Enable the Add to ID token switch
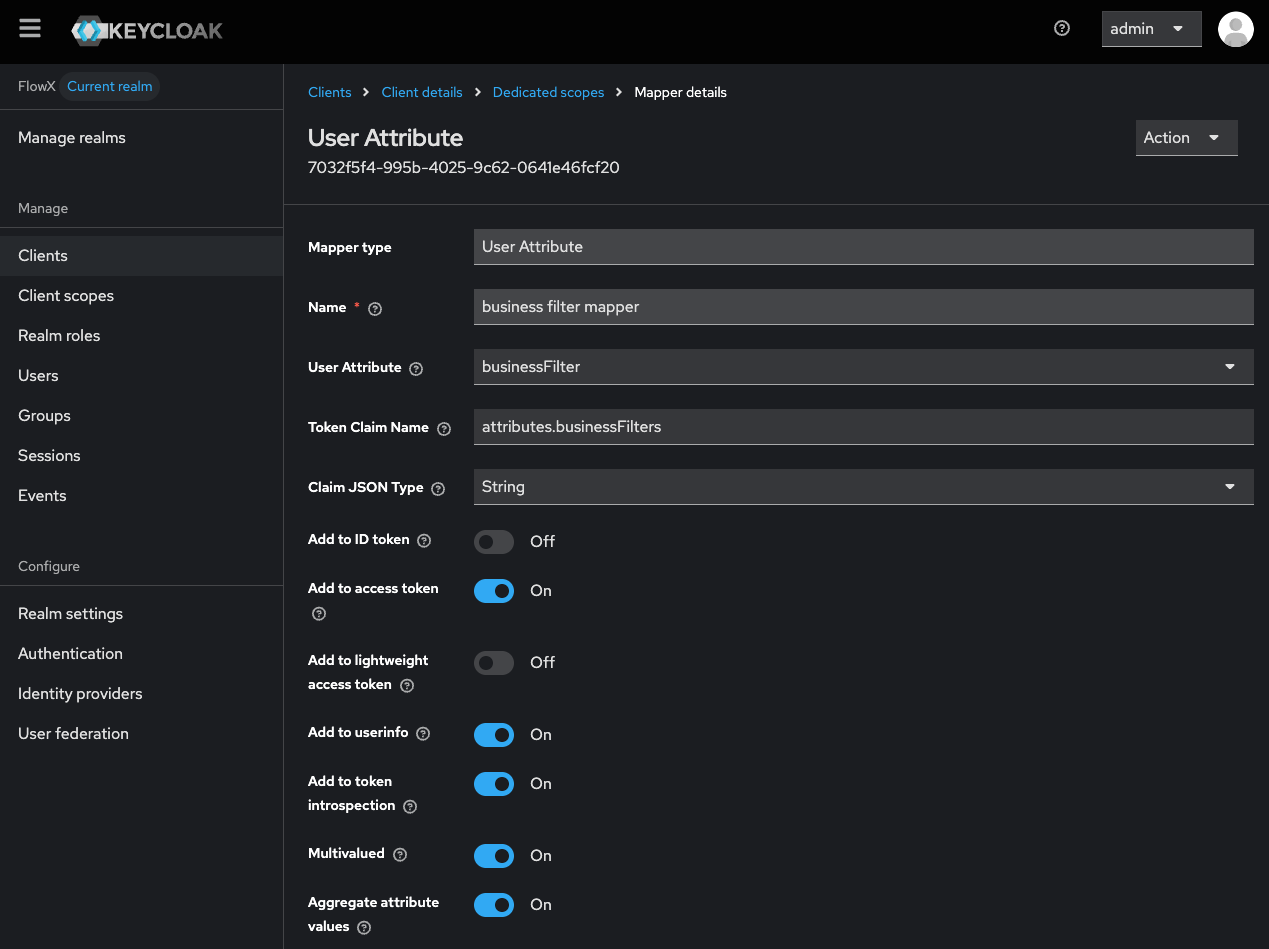The height and width of the screenshot is (949, 1269). click(494, 541)
